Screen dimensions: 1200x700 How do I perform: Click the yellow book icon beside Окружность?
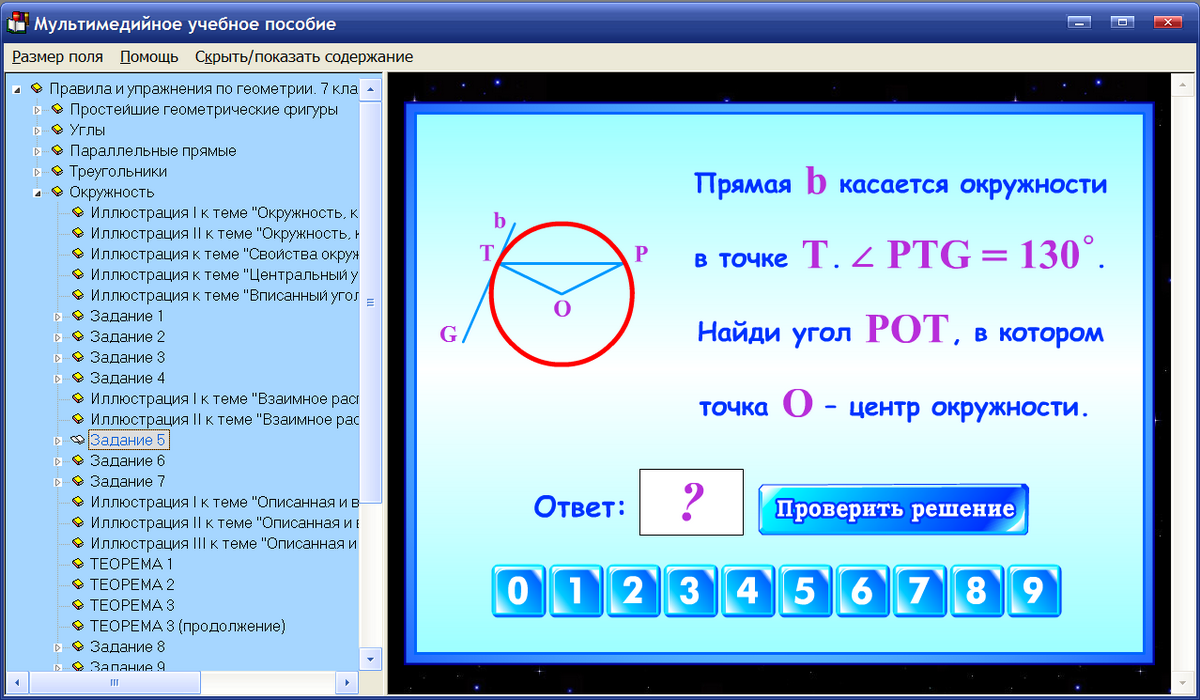(x=55, y=192)
